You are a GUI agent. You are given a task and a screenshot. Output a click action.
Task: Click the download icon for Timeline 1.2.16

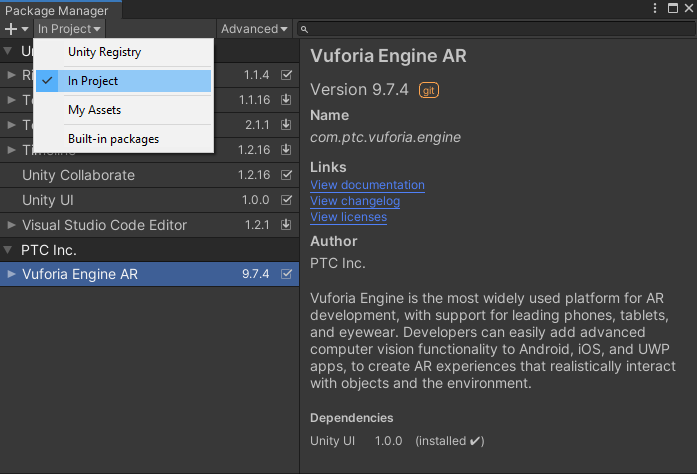[287, 150]
